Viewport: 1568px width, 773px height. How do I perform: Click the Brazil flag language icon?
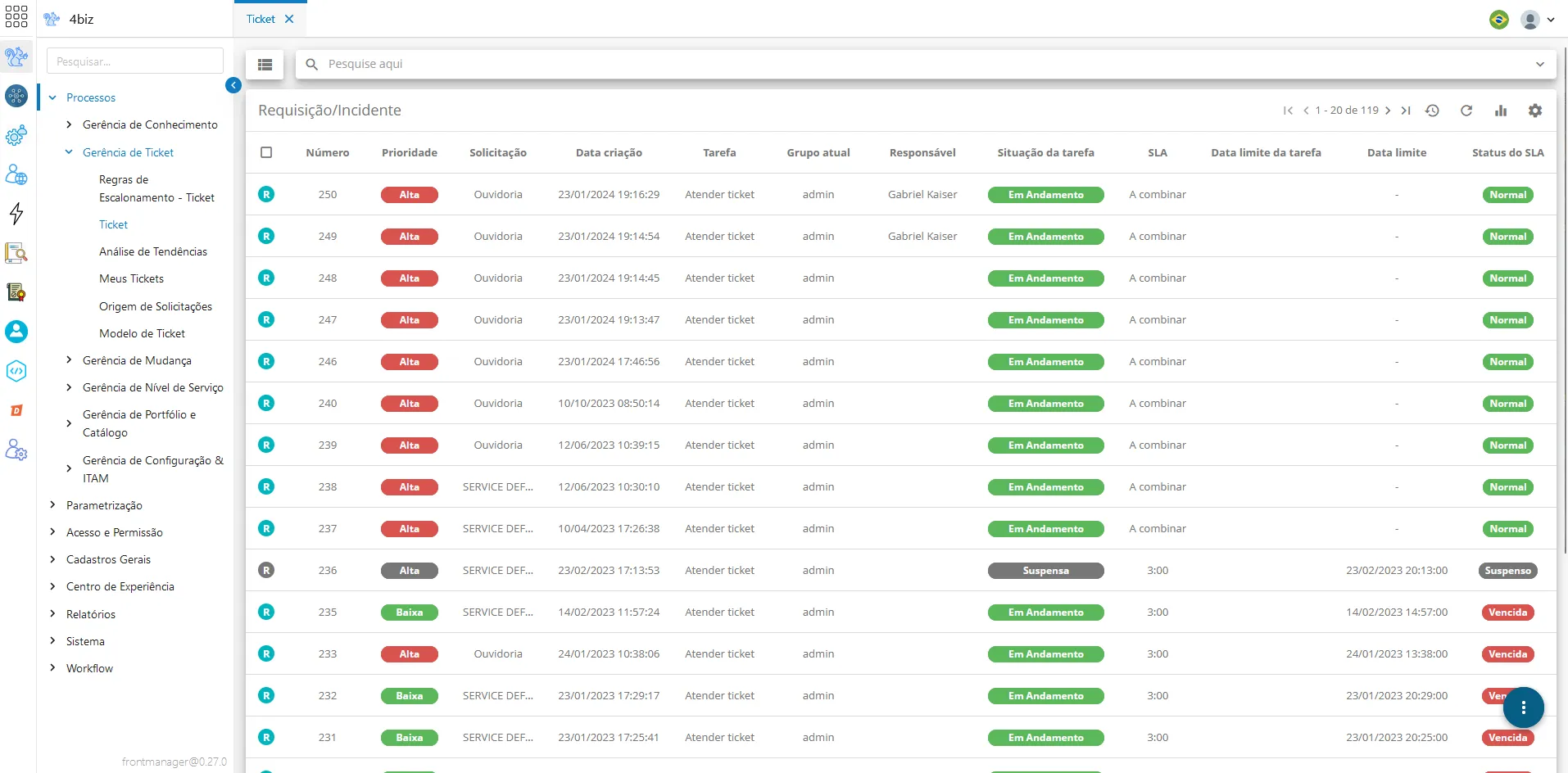(x=1499, y=19)
